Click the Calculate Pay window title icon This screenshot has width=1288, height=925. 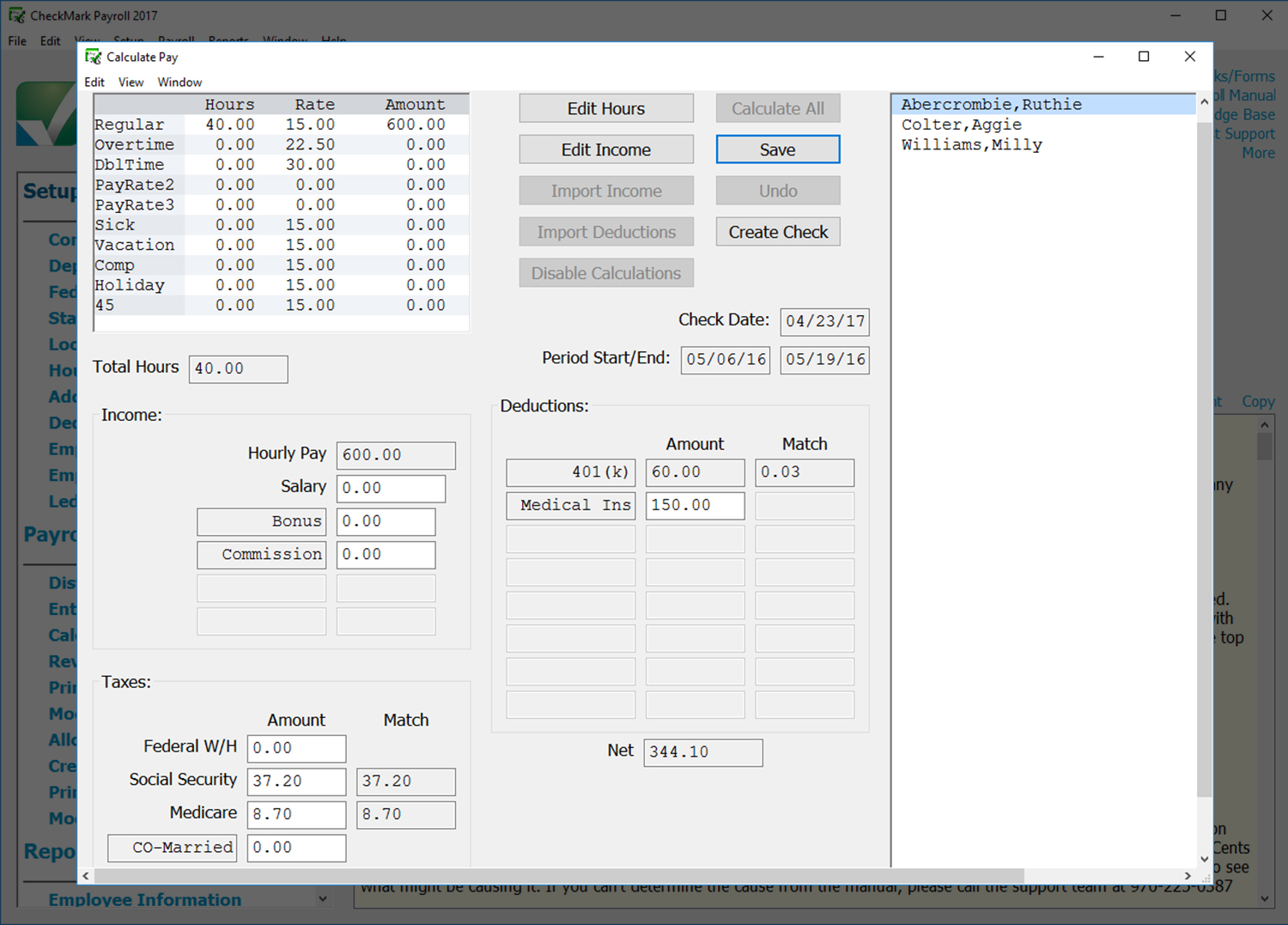click(93, 57)
